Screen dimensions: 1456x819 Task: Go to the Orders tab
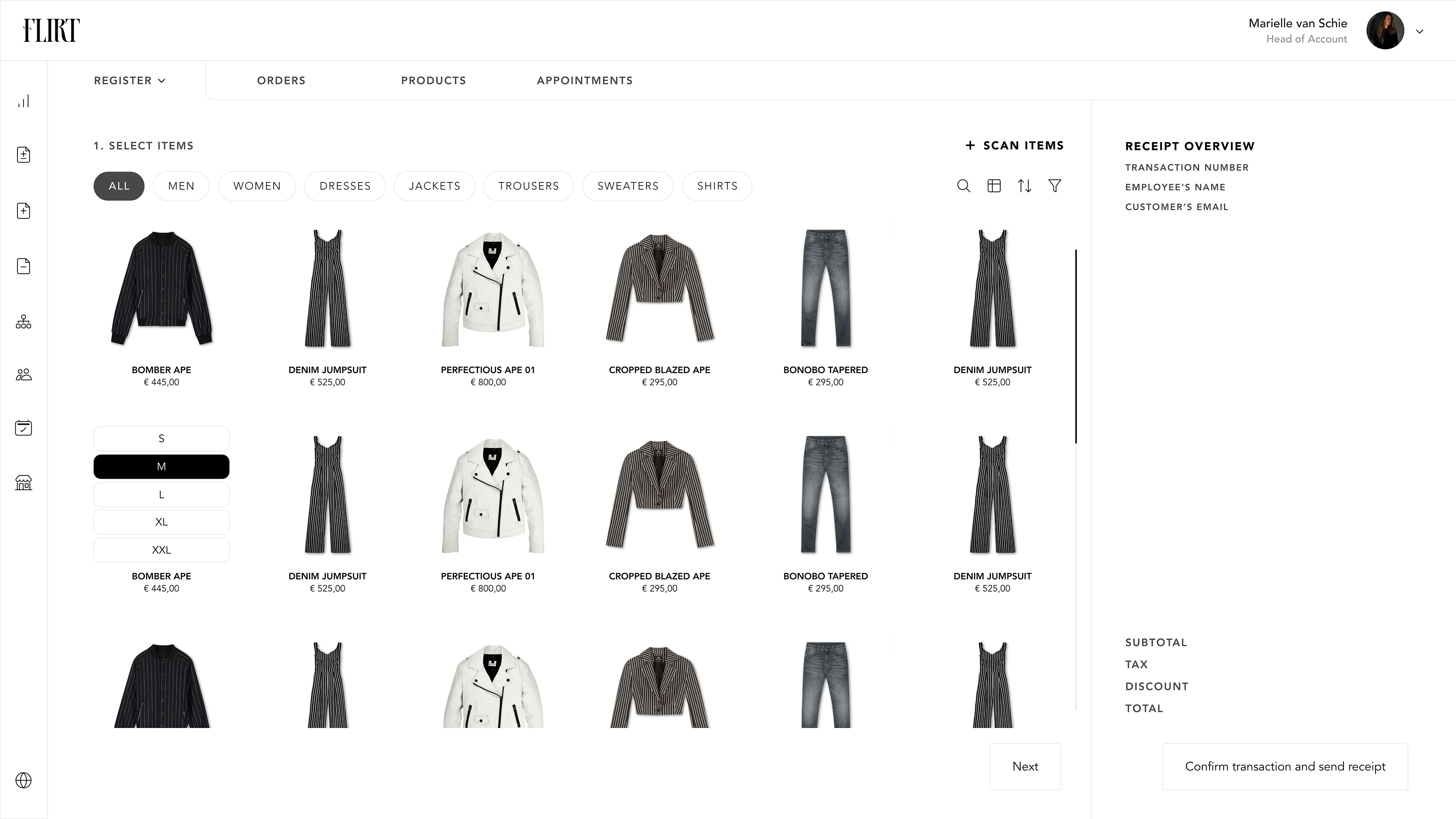pos(281,80)
